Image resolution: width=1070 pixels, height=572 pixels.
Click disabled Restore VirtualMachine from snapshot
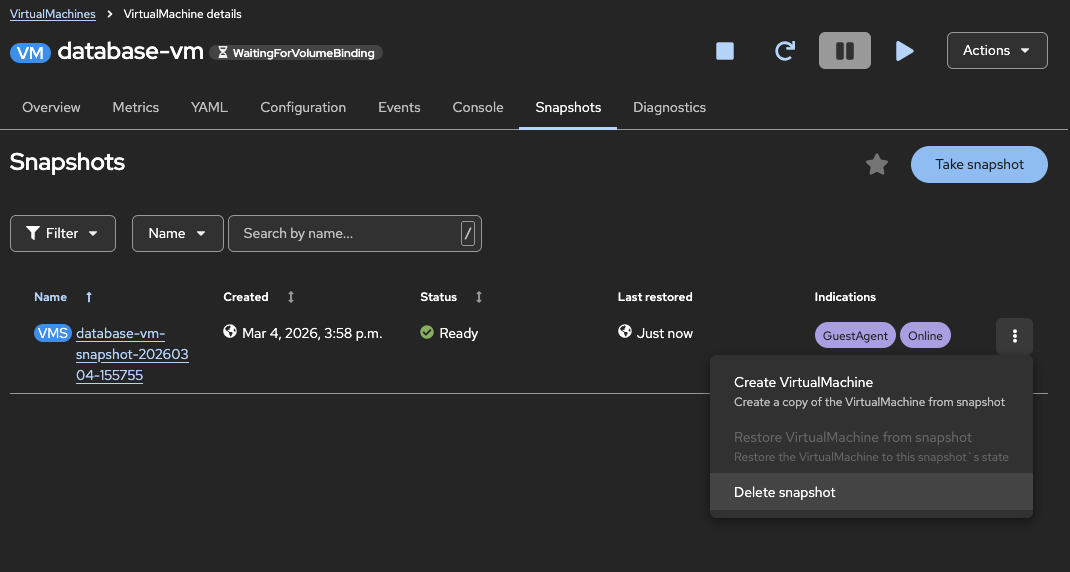871,446
